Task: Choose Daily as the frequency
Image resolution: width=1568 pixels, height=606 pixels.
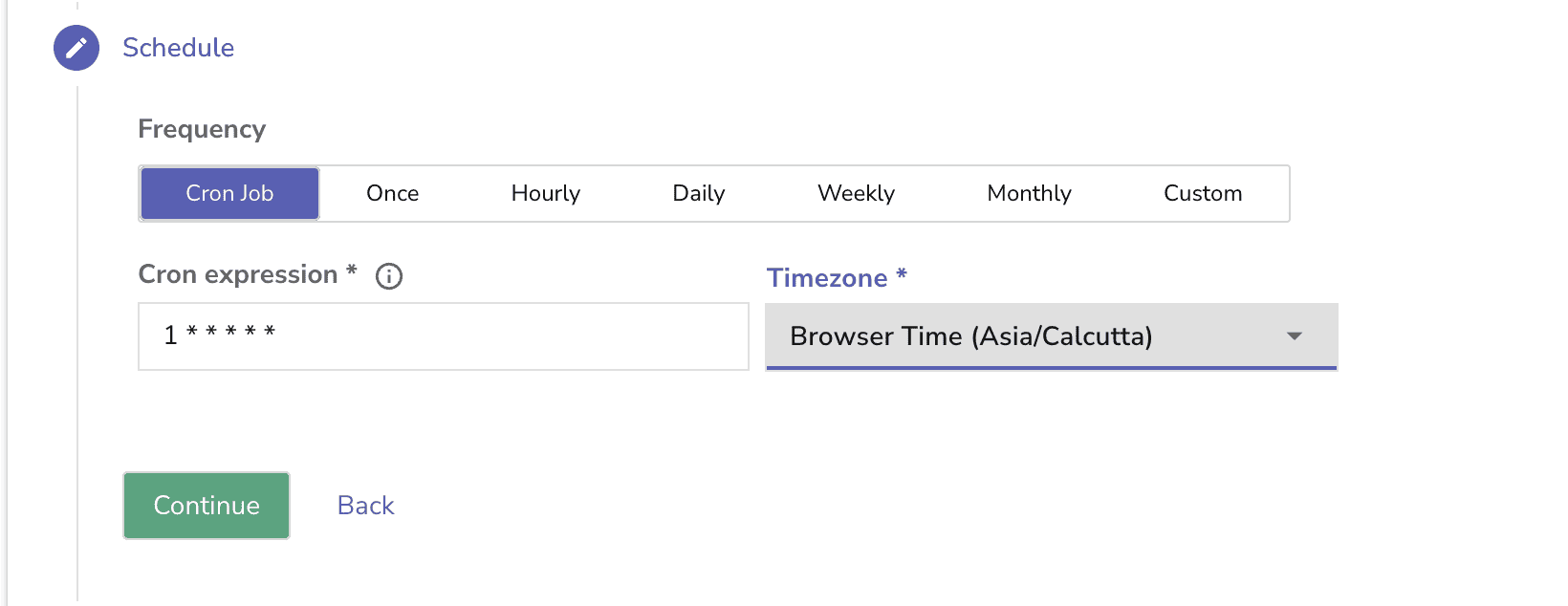Action: [698, 193]
